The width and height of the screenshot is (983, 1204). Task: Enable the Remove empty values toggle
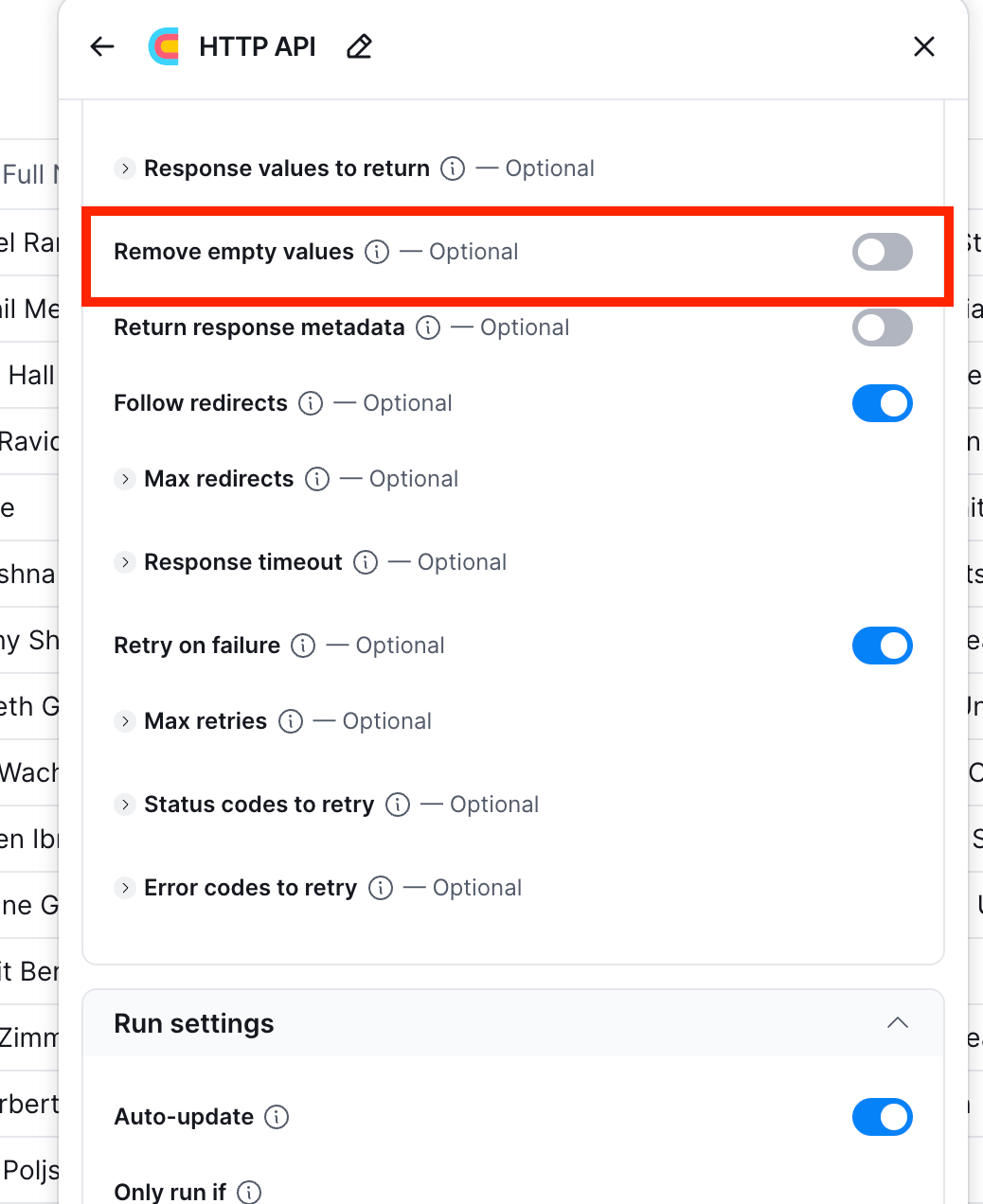click(x=882, y=252)
